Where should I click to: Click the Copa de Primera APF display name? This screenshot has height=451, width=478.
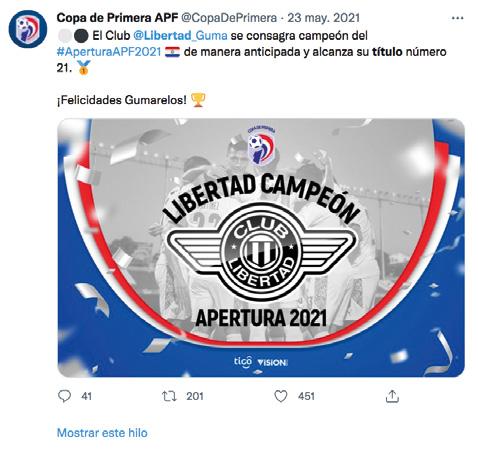[117, 18]
